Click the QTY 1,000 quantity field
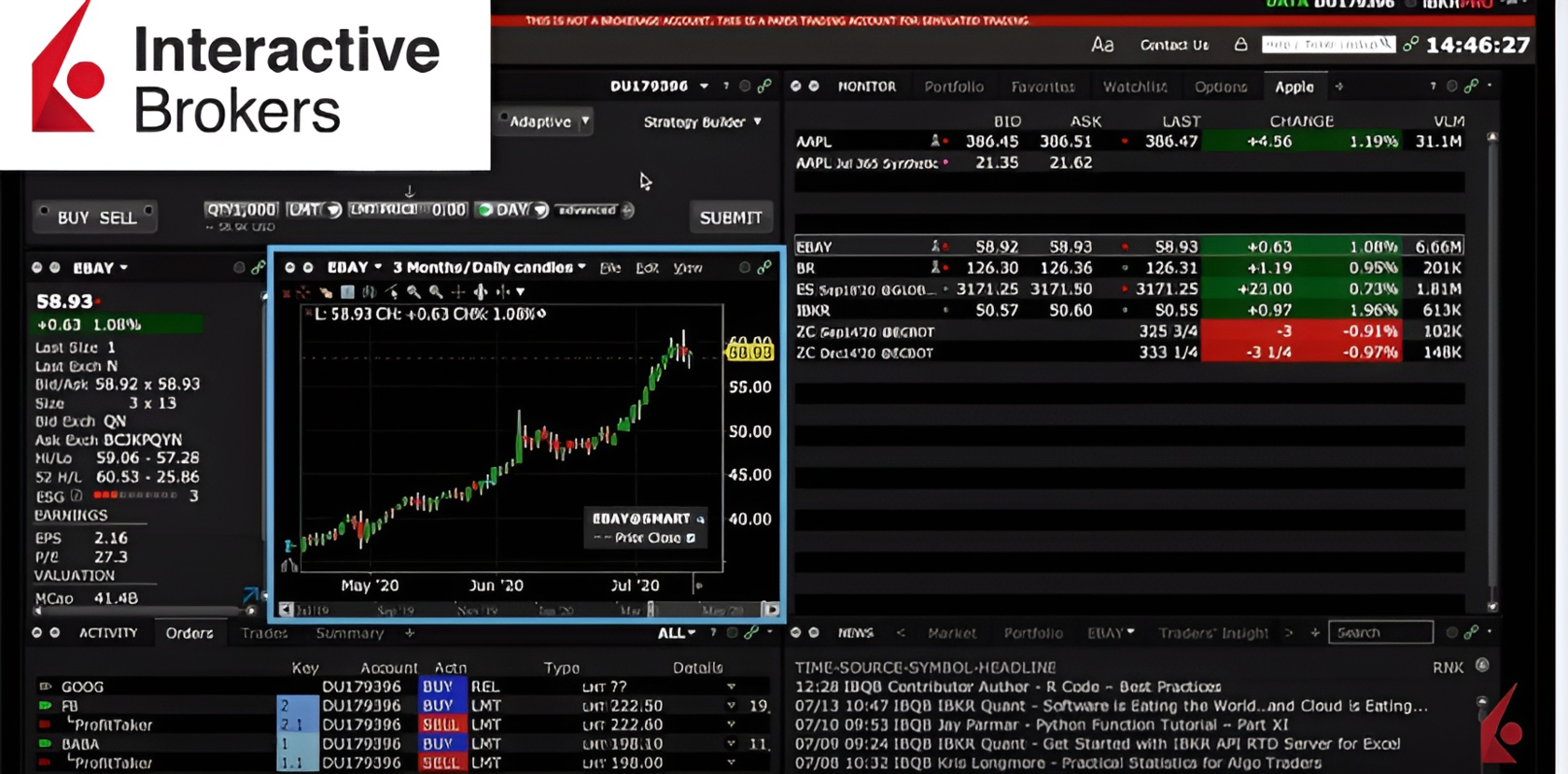1568x774 pixels. pos(241,210)
